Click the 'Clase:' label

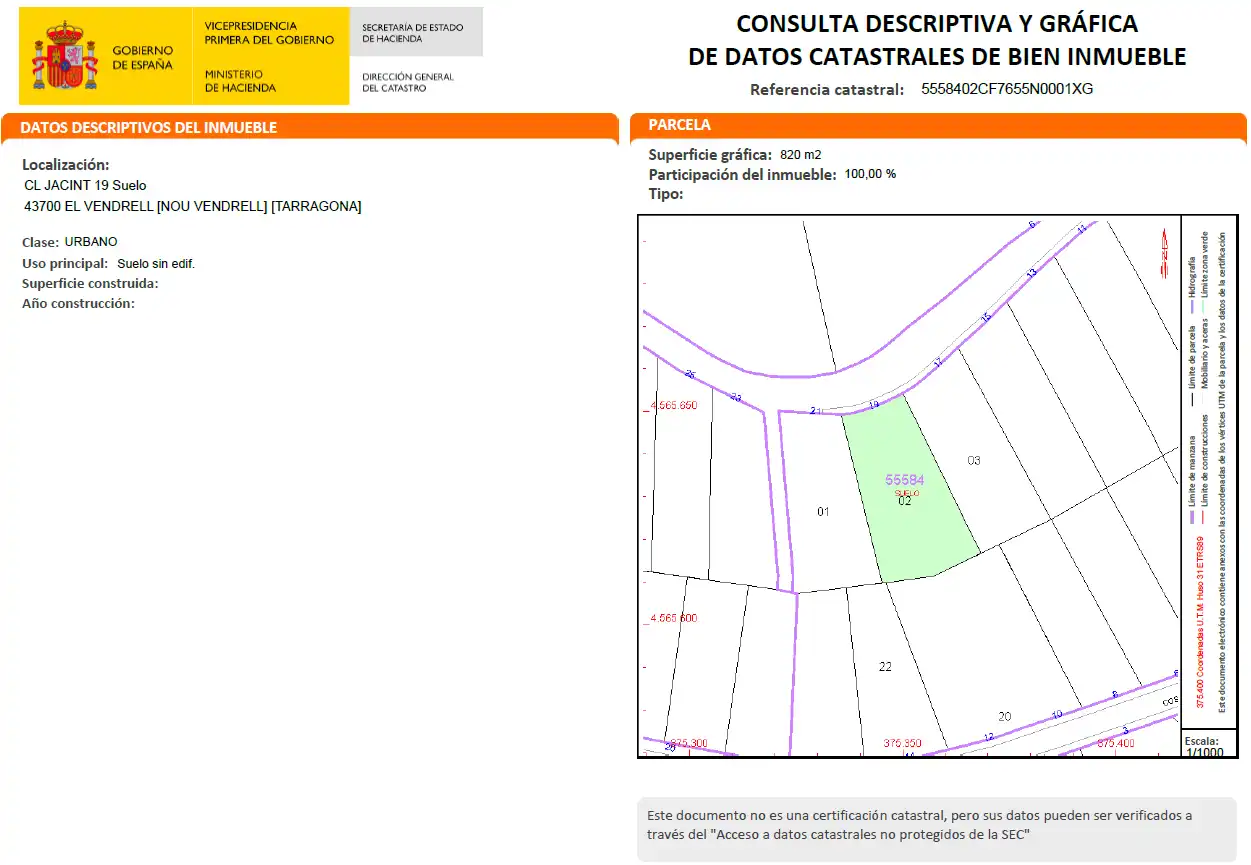click(40, 242)
